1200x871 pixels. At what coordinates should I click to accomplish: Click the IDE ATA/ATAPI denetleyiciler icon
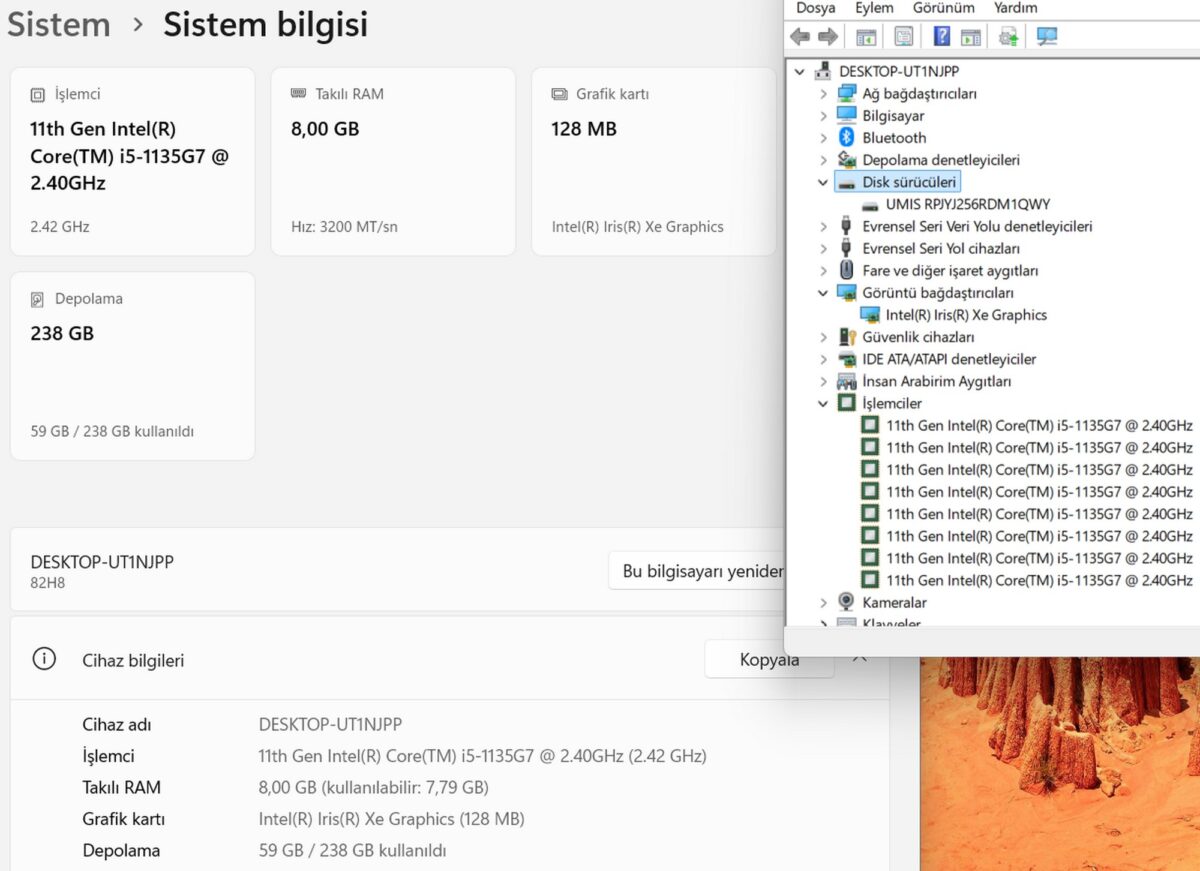(847, 359)
